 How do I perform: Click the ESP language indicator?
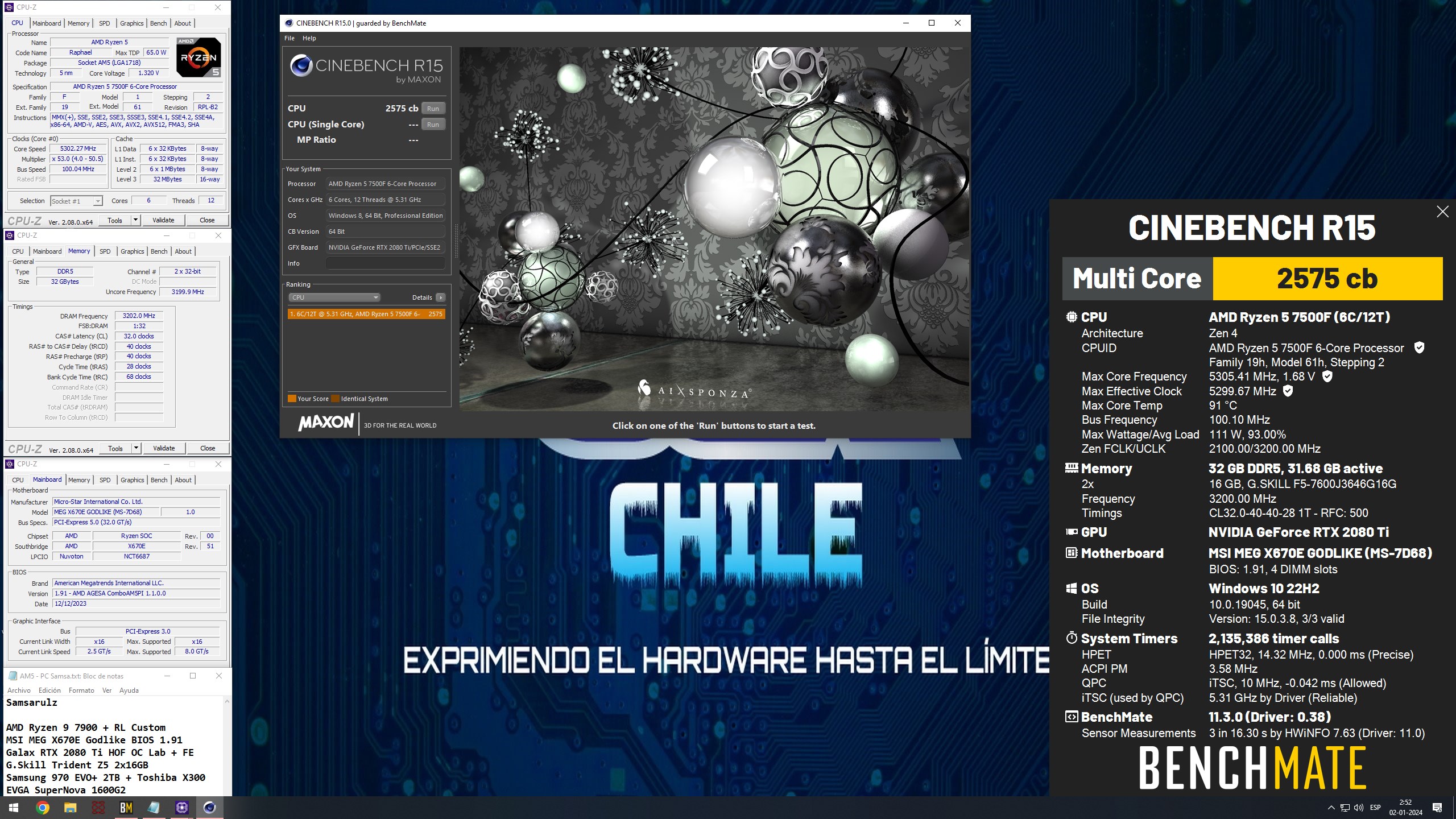pos(1375,808)
